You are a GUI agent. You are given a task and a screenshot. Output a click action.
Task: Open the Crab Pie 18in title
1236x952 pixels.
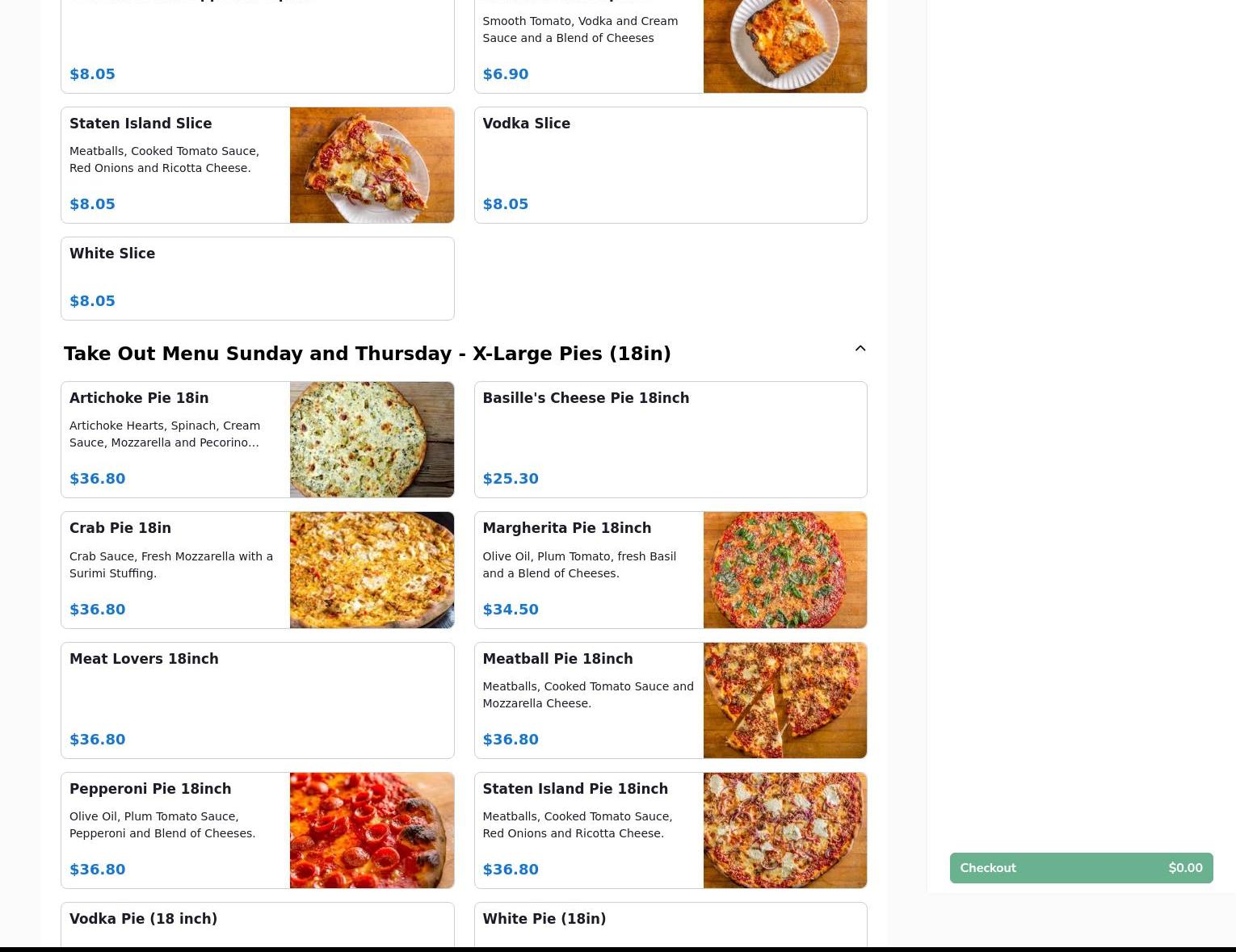(x=120, y=528)
